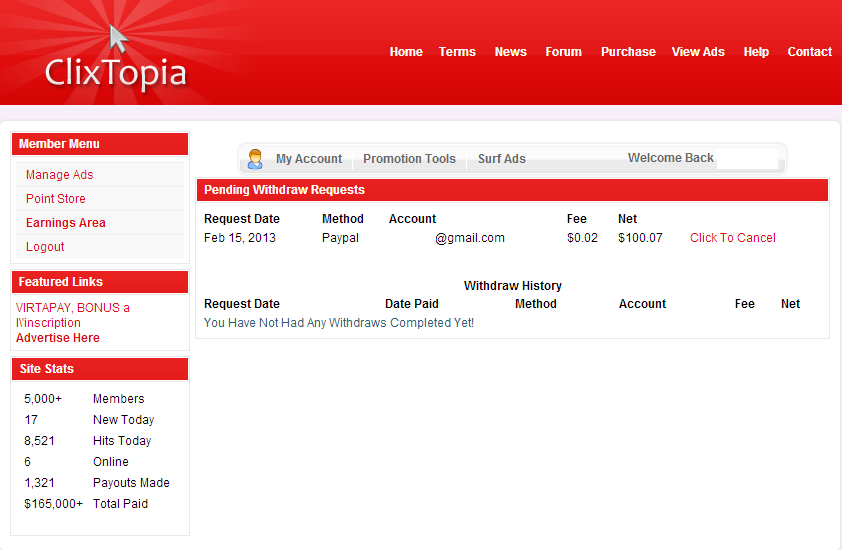Open the Home page

tap(406, 52)
